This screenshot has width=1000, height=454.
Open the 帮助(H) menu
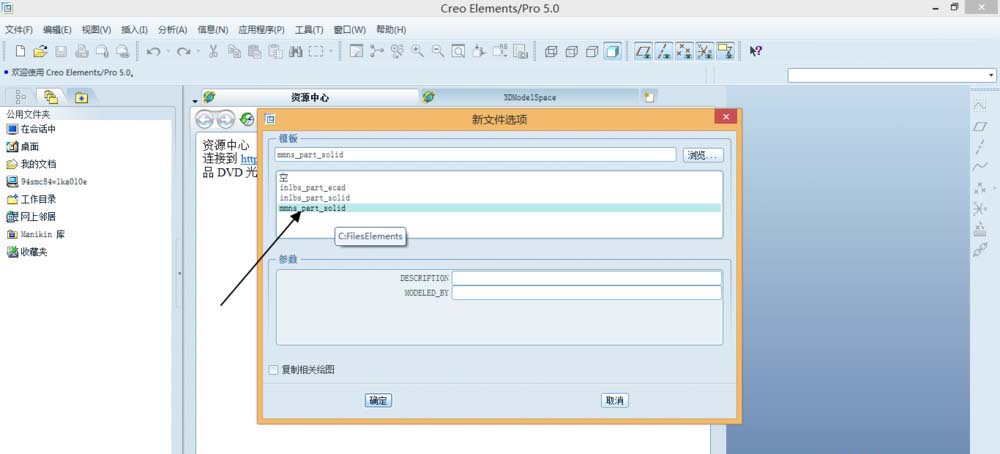[x=391, y=30]
